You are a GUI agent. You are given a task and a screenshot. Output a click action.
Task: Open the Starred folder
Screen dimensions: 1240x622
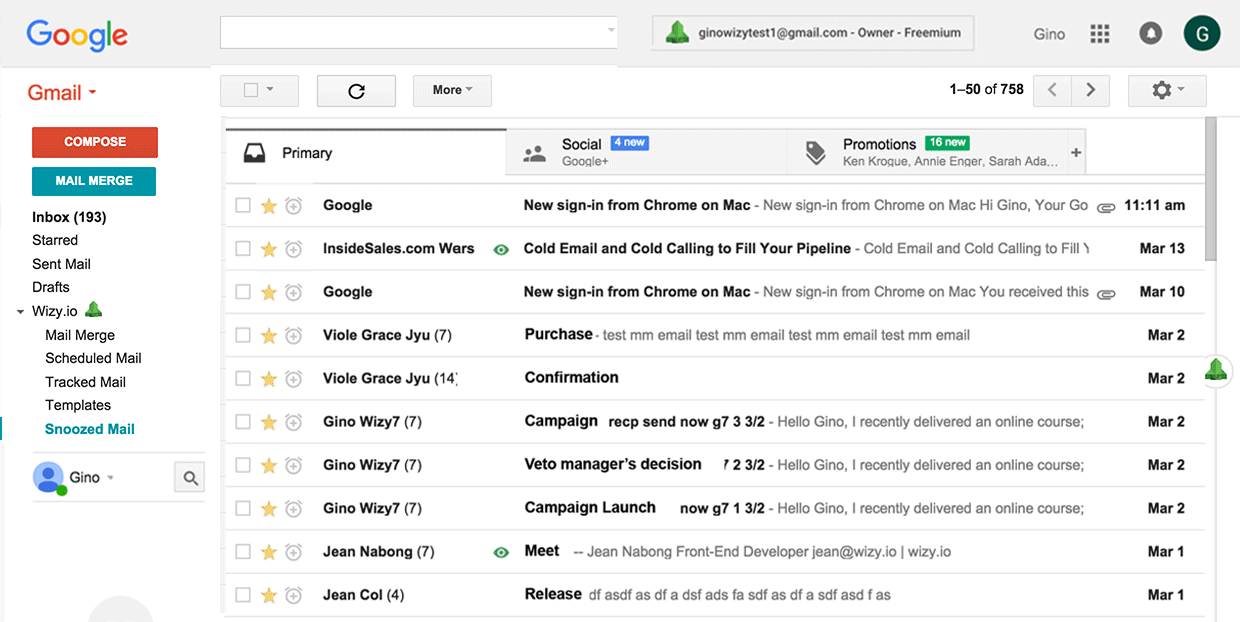(x=55, y=240)
